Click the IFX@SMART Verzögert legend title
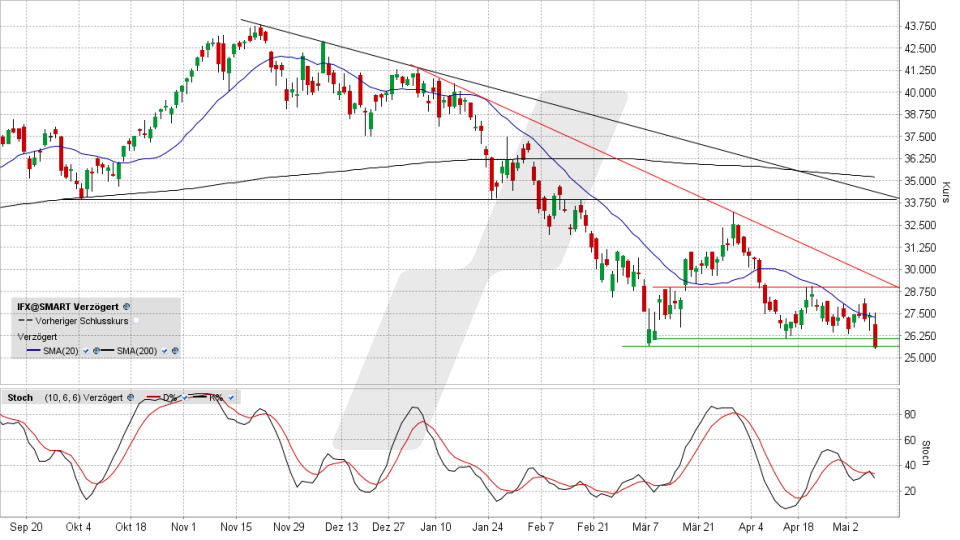 tap(68, 307)
